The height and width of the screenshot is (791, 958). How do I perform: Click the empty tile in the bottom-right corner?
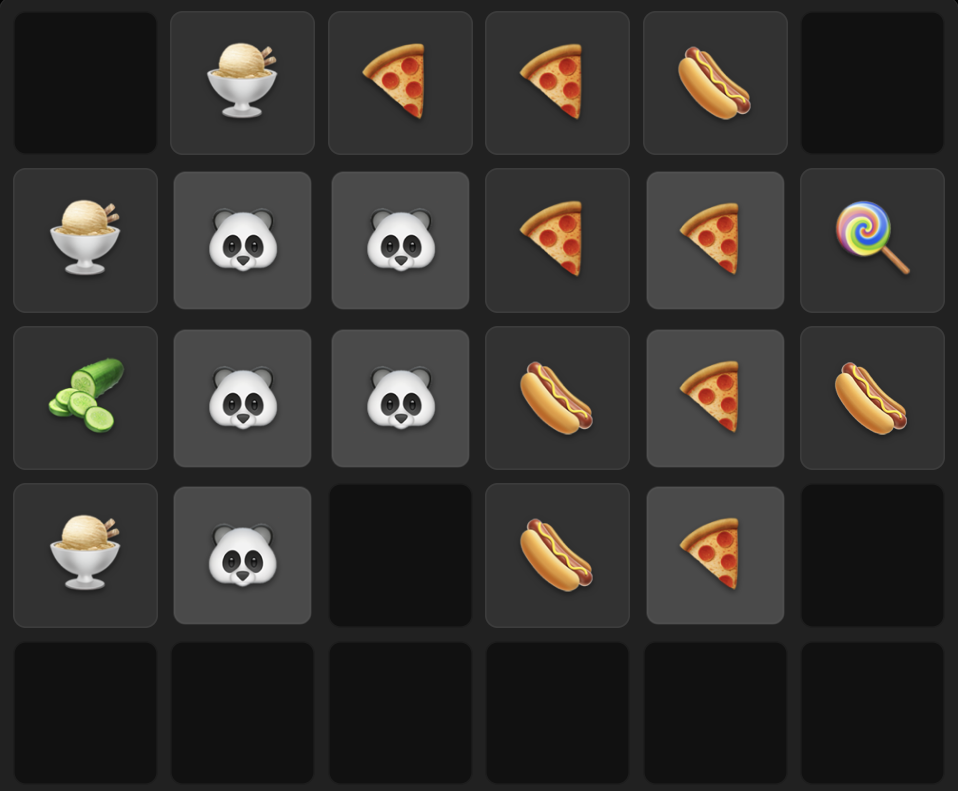click(x=872, y=712)
